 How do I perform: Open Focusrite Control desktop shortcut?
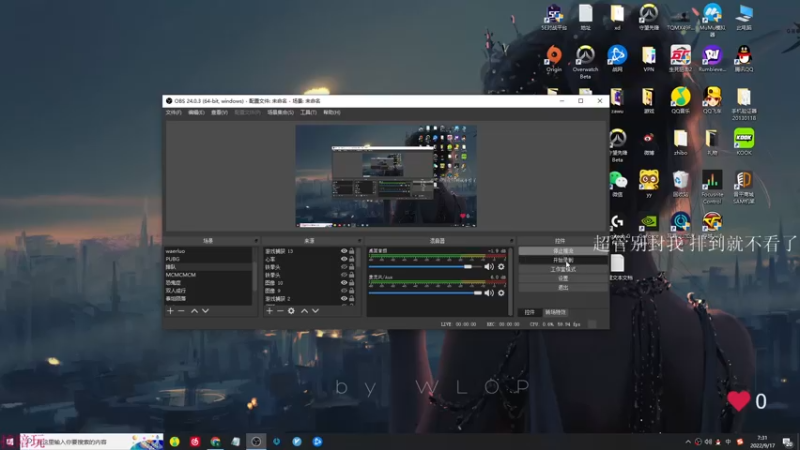[712, 187]
